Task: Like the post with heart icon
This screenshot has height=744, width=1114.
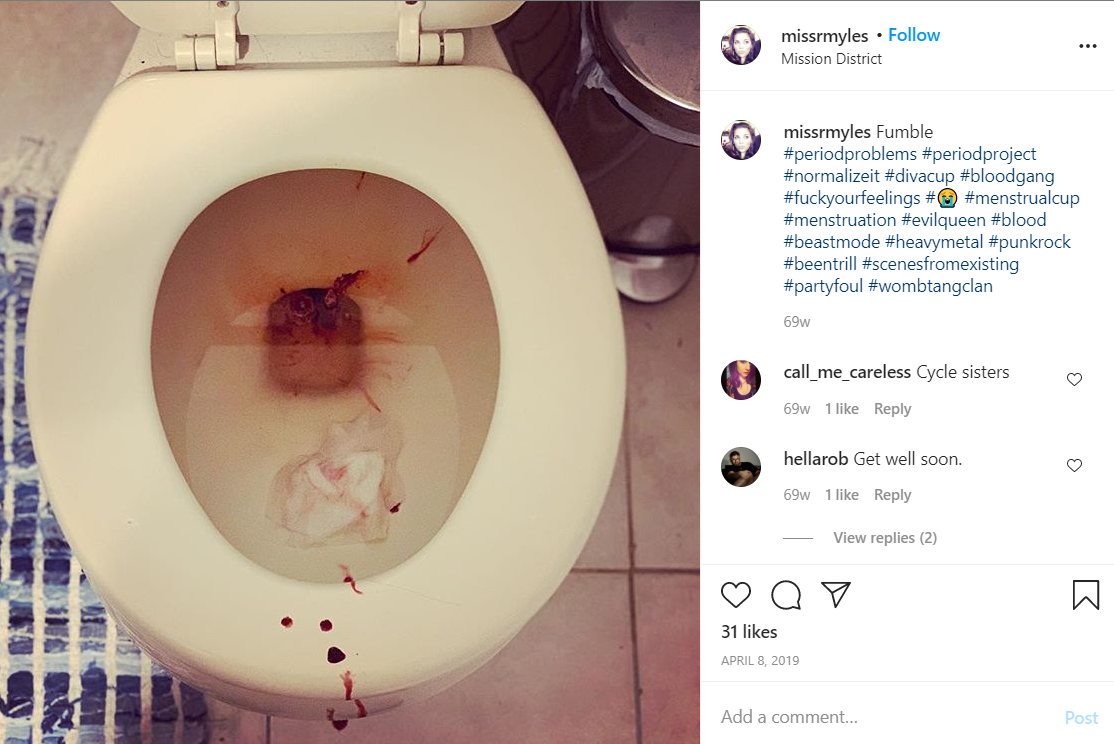Action: pos(735,595)
